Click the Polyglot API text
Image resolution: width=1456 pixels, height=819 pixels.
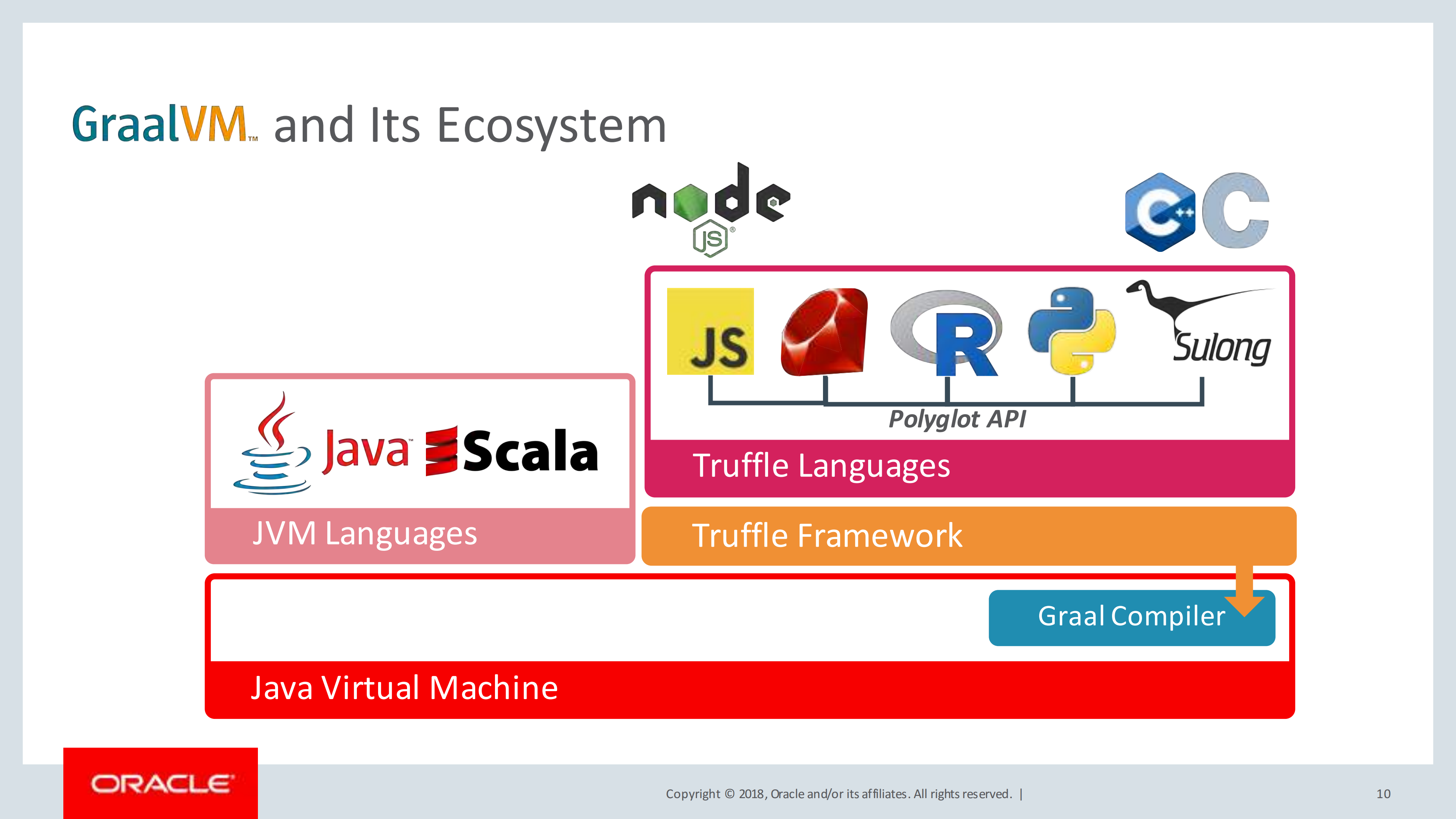coord(957,420)
